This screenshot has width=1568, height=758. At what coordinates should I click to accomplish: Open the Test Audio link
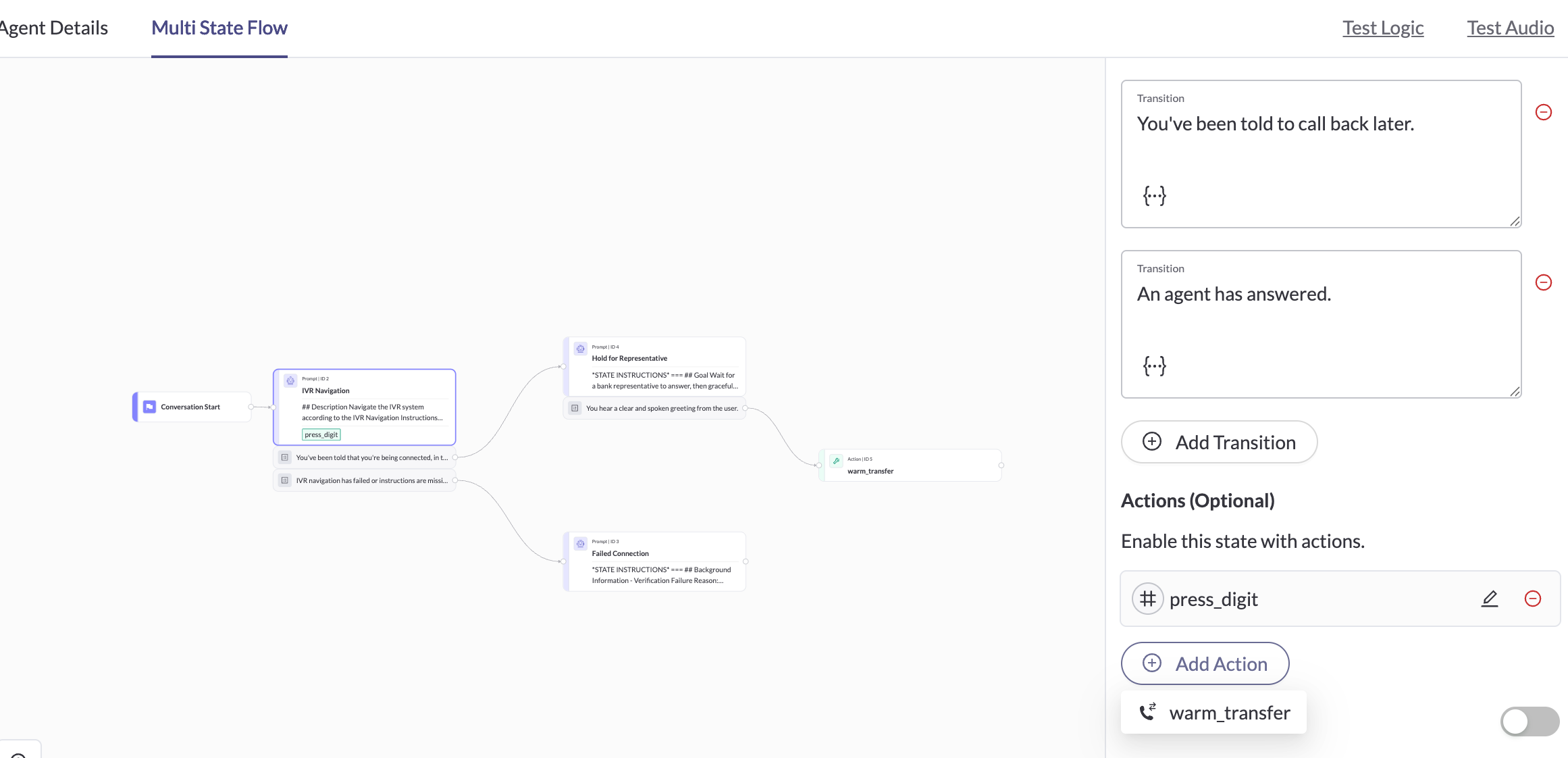click(x=1510, y=28)
